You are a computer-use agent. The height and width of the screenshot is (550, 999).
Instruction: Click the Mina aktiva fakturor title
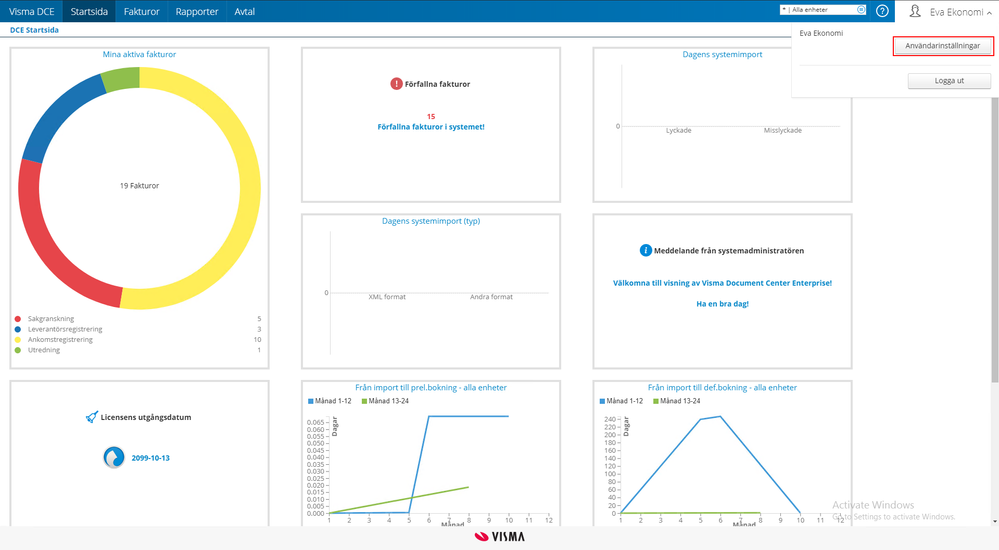pyautogui.click(x=140, y=54)
